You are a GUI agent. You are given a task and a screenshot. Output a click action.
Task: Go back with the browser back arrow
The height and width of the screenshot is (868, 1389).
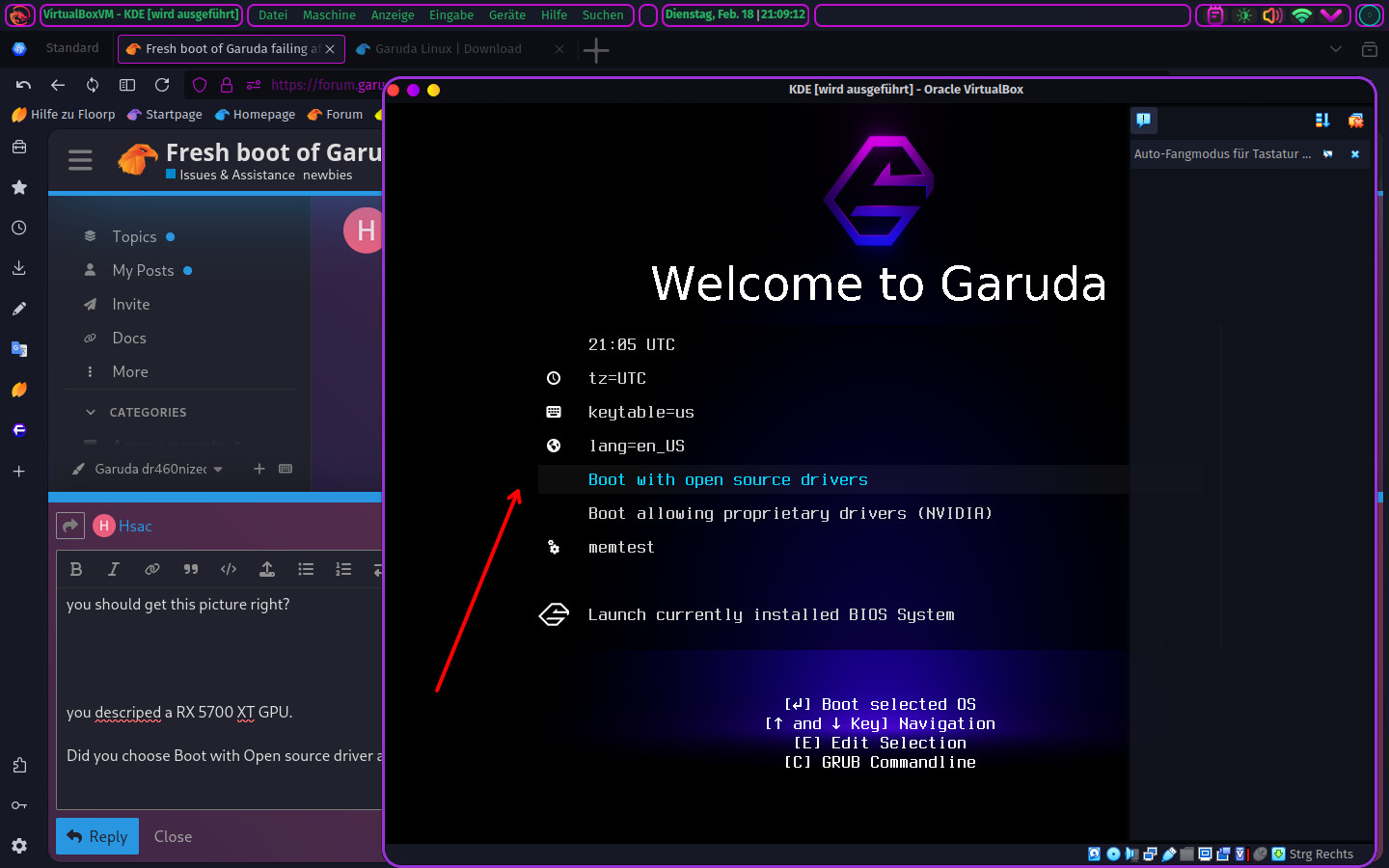click(x=58, y=85)
